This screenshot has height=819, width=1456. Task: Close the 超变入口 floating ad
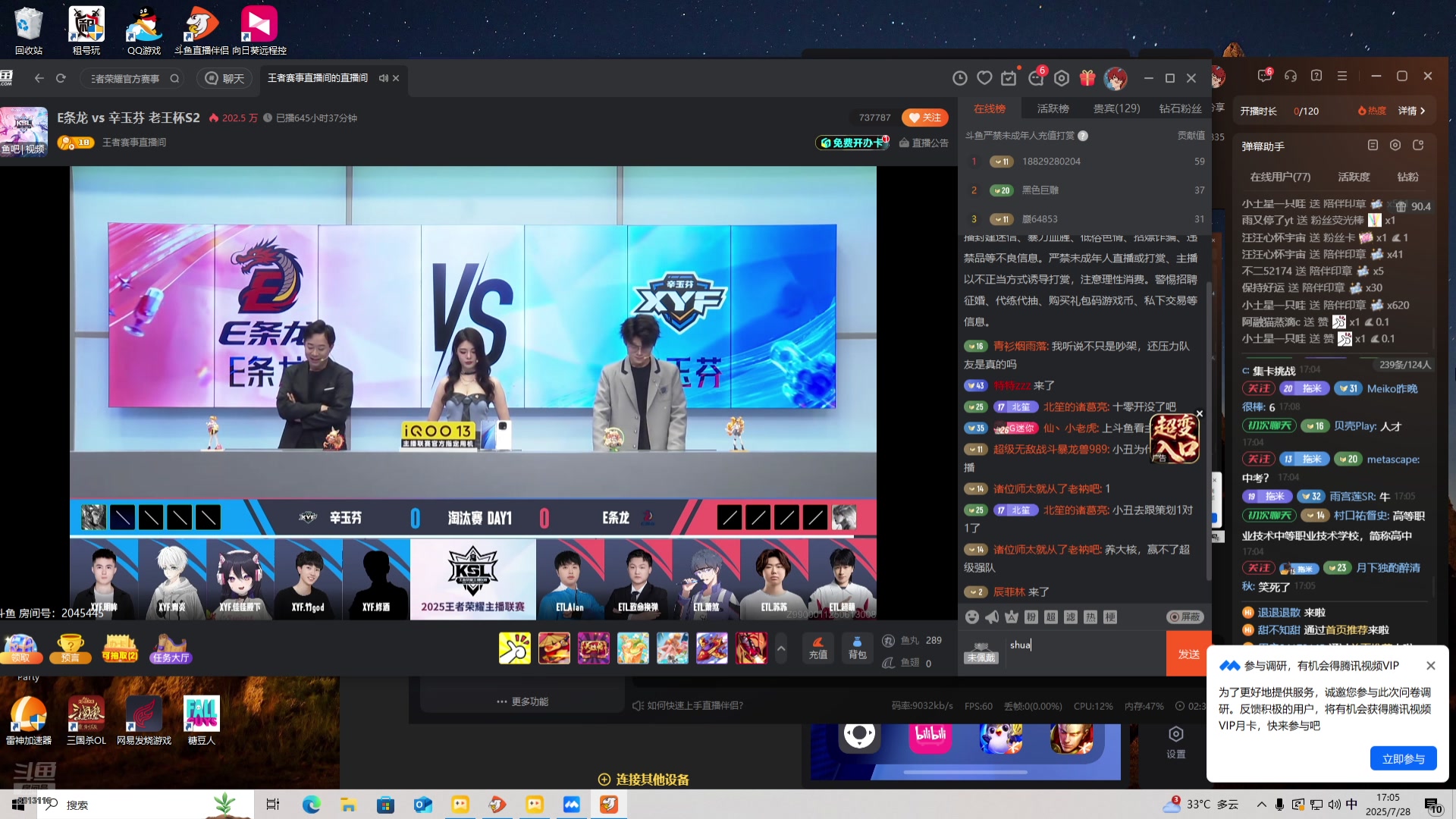coord(1200,414)
